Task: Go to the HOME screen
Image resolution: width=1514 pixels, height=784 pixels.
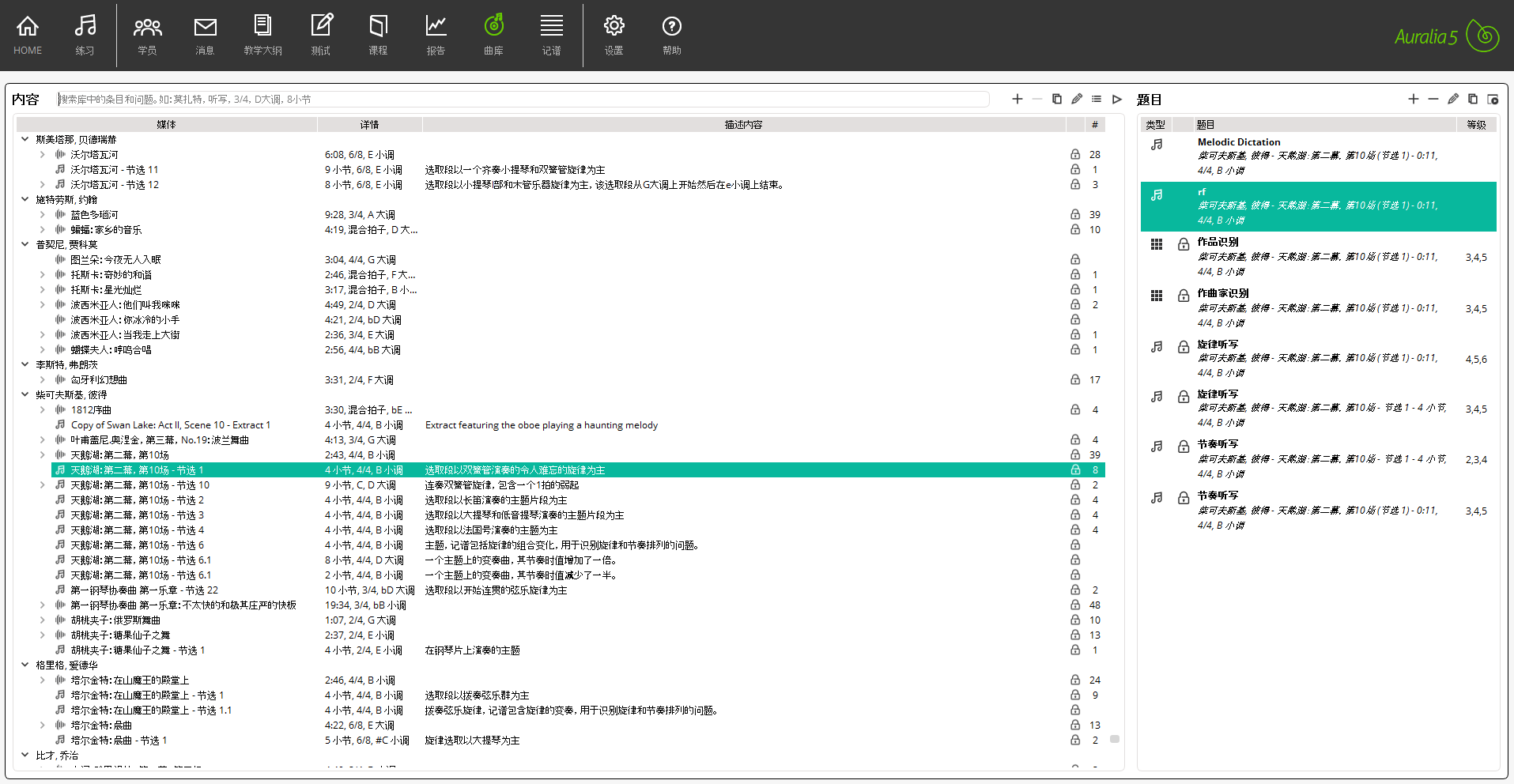Action: (28, 36)
